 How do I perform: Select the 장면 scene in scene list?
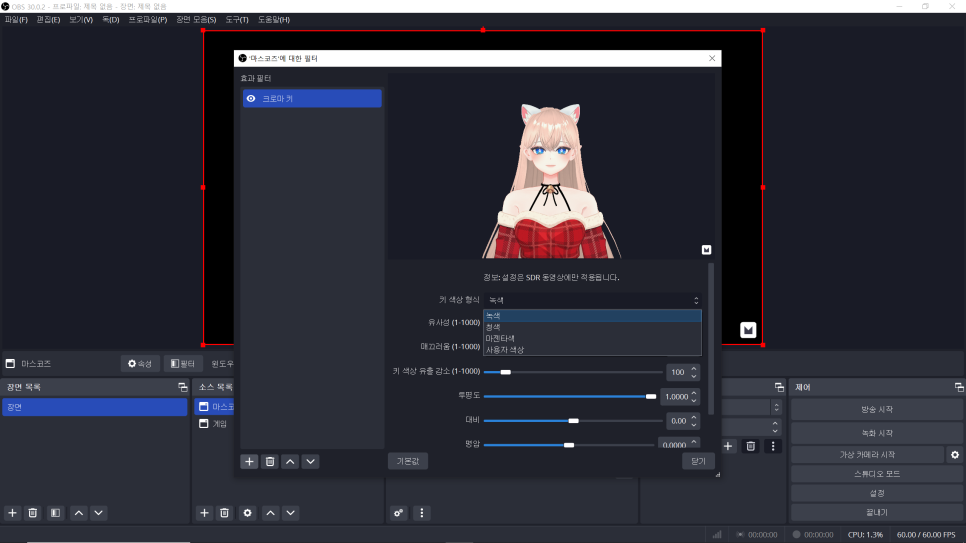click(95, 407)
